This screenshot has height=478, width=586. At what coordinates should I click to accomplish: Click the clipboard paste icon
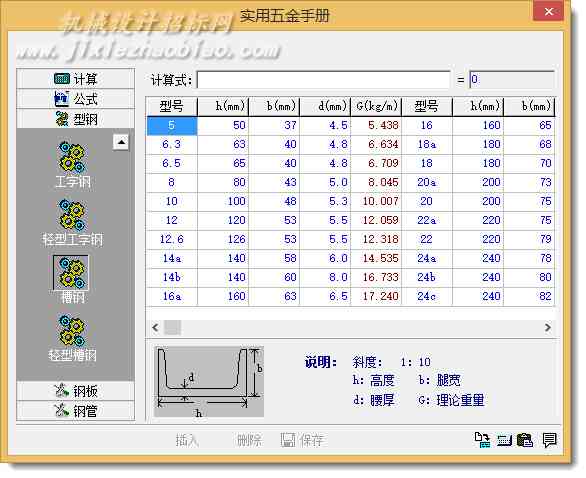pyautogui.click(x=525, y=440)
